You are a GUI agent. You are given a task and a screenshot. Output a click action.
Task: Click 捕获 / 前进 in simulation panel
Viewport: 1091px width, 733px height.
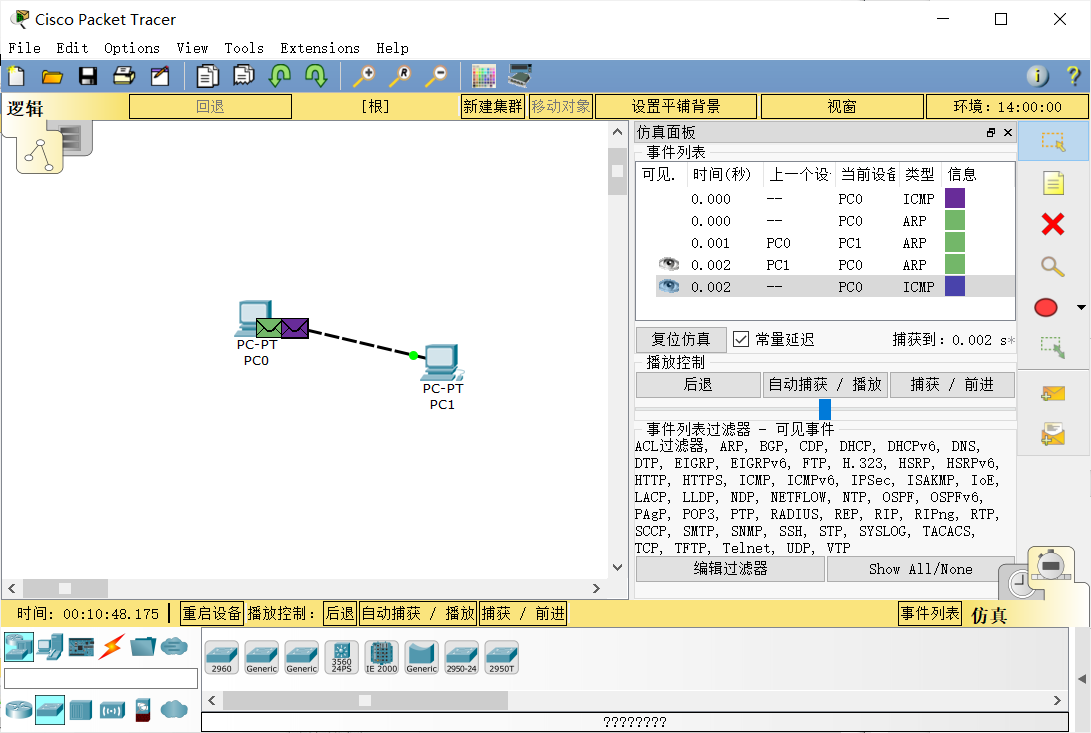point(952,384)
